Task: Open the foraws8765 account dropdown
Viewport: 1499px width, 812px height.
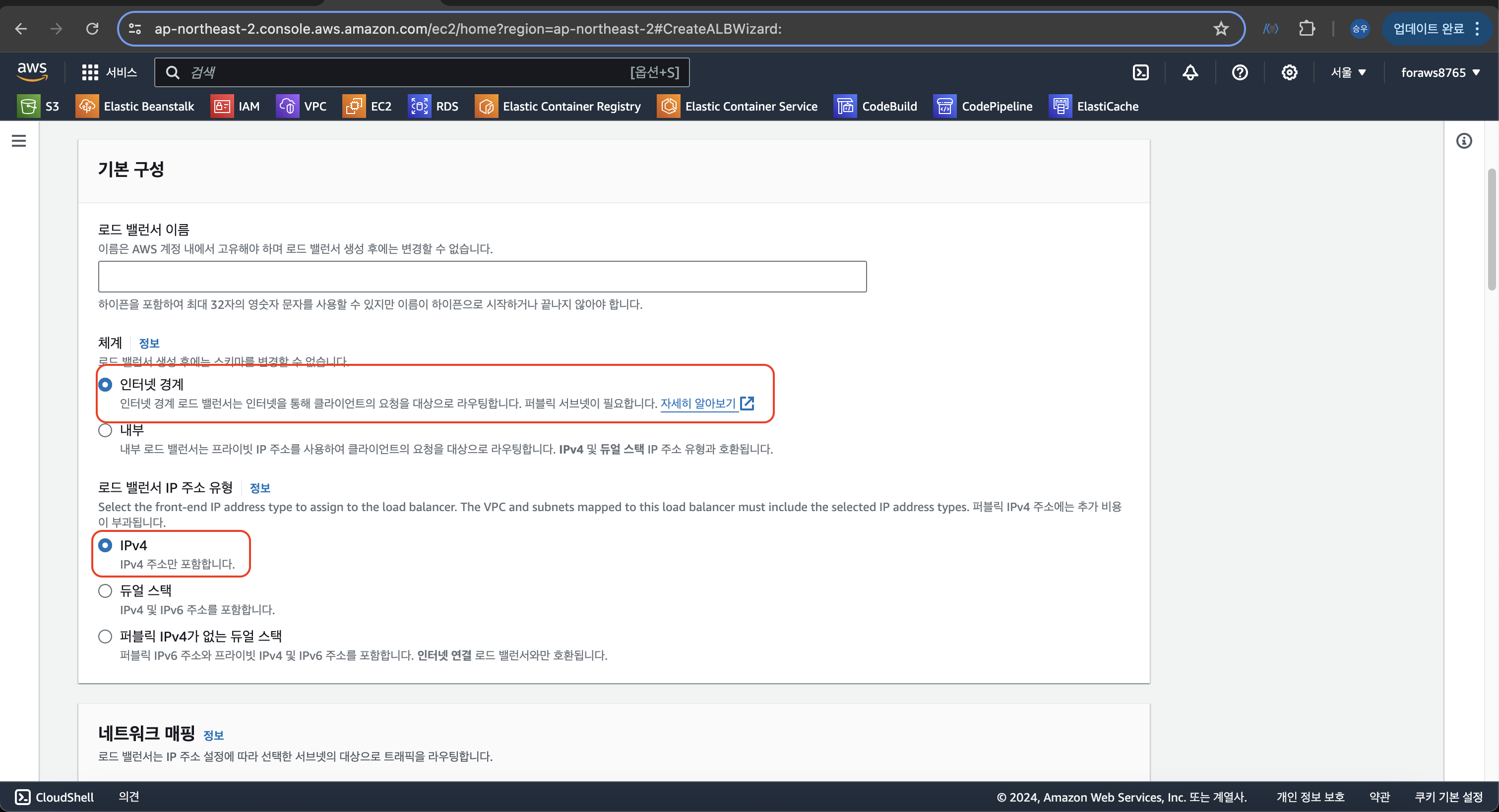Action: [x=1439, y=73]
